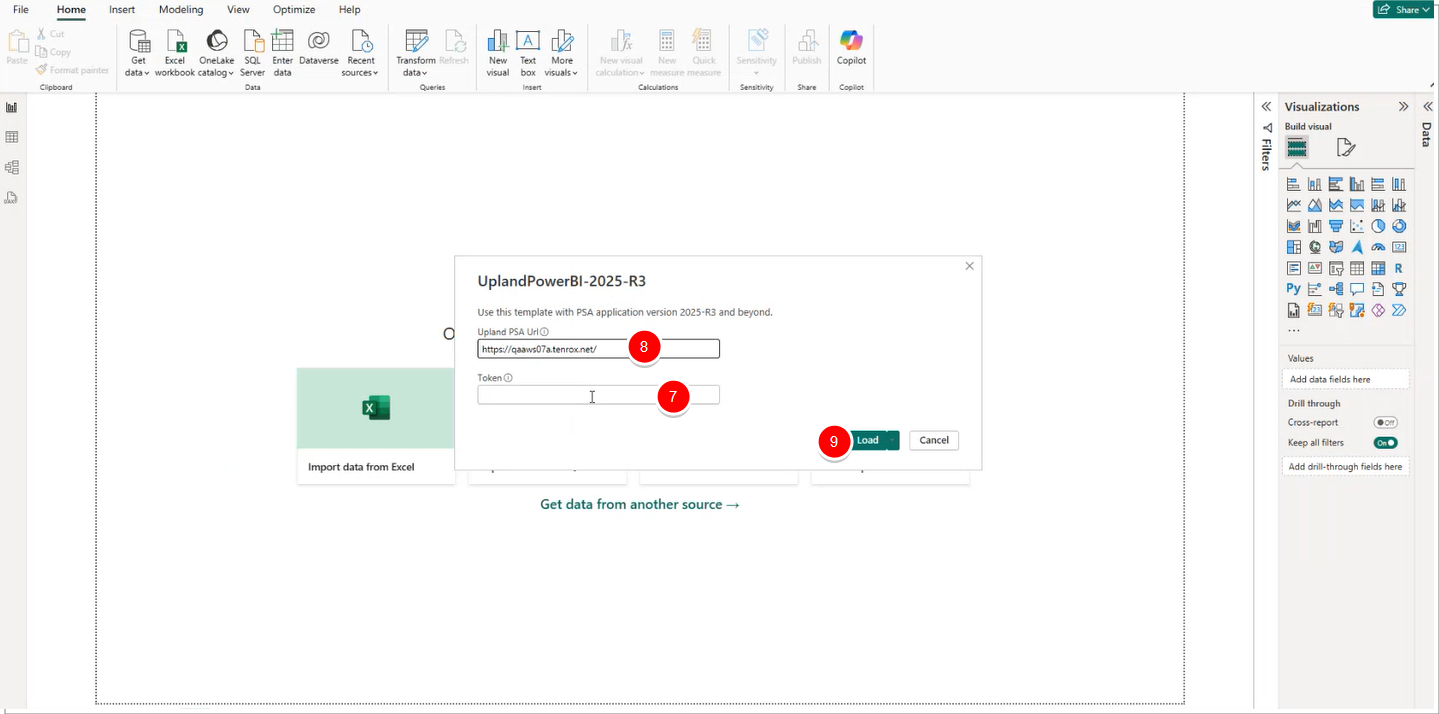The height and width of the screenshot is (714, 1439).
Task: Open the DAX query view
Action: 11,197
